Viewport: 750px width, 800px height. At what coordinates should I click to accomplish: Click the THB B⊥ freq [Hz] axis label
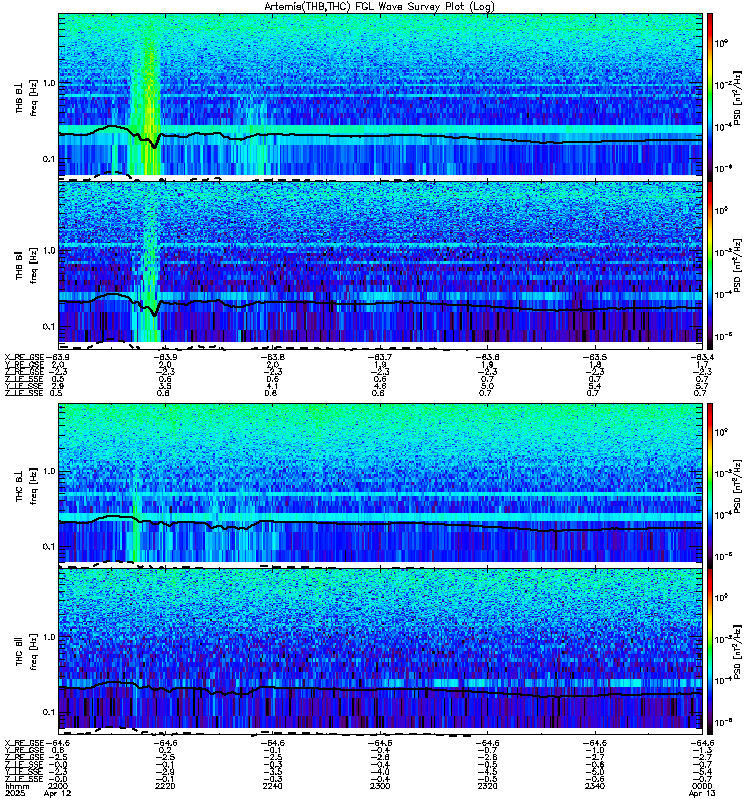(x=27, y=97)
